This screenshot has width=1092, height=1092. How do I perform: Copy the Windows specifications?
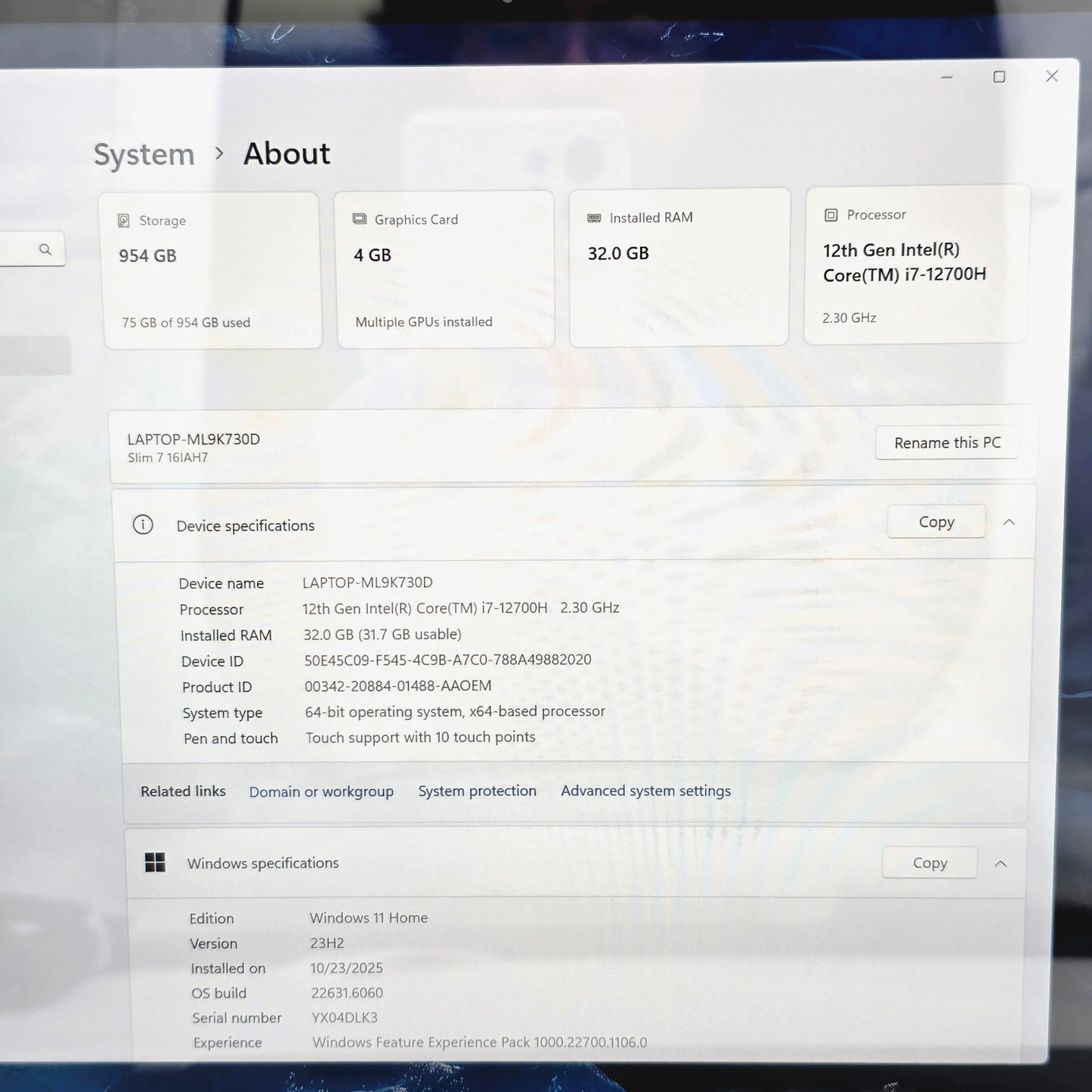pos(929,863)
